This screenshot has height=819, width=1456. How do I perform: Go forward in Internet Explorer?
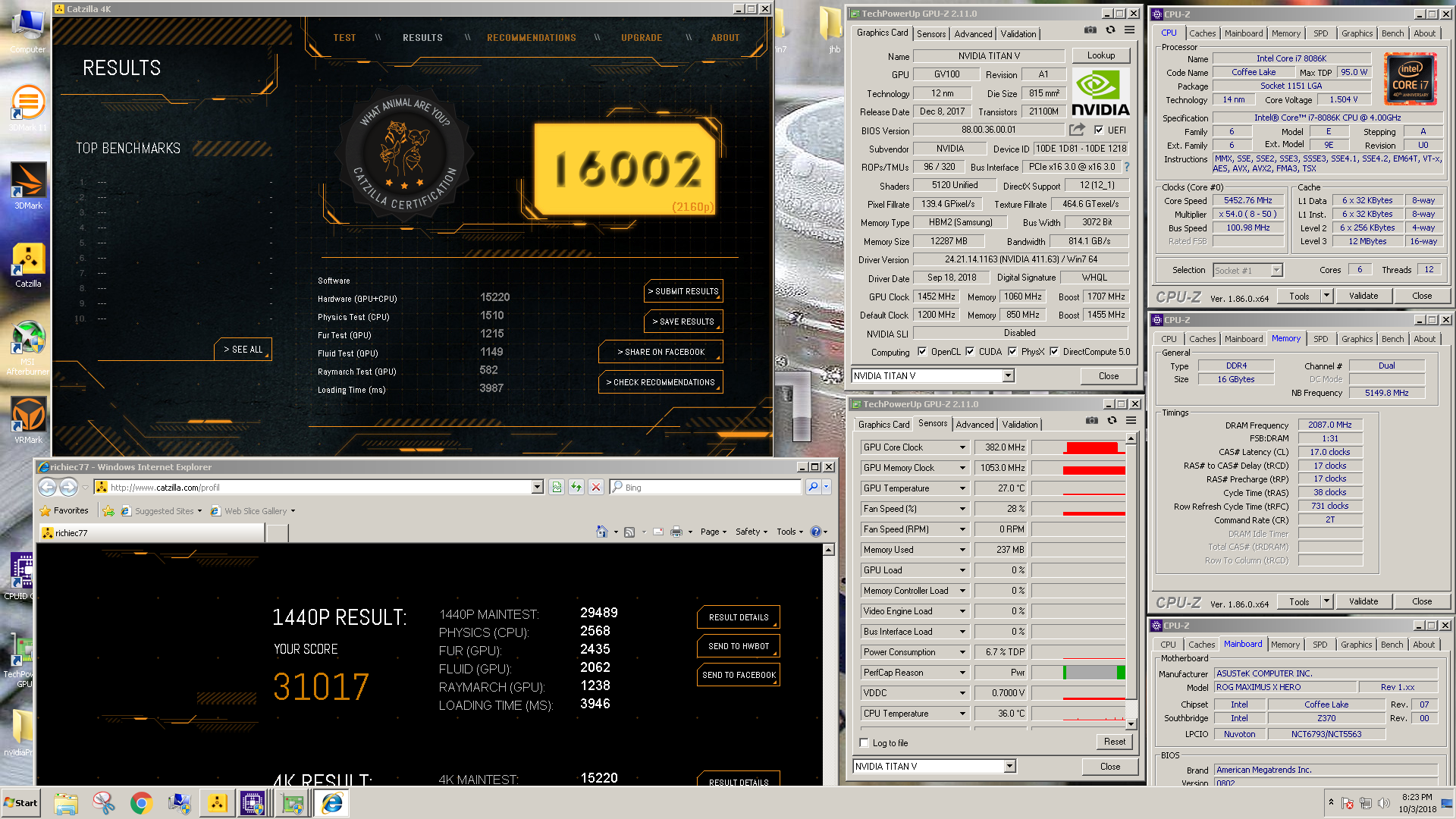68,487
